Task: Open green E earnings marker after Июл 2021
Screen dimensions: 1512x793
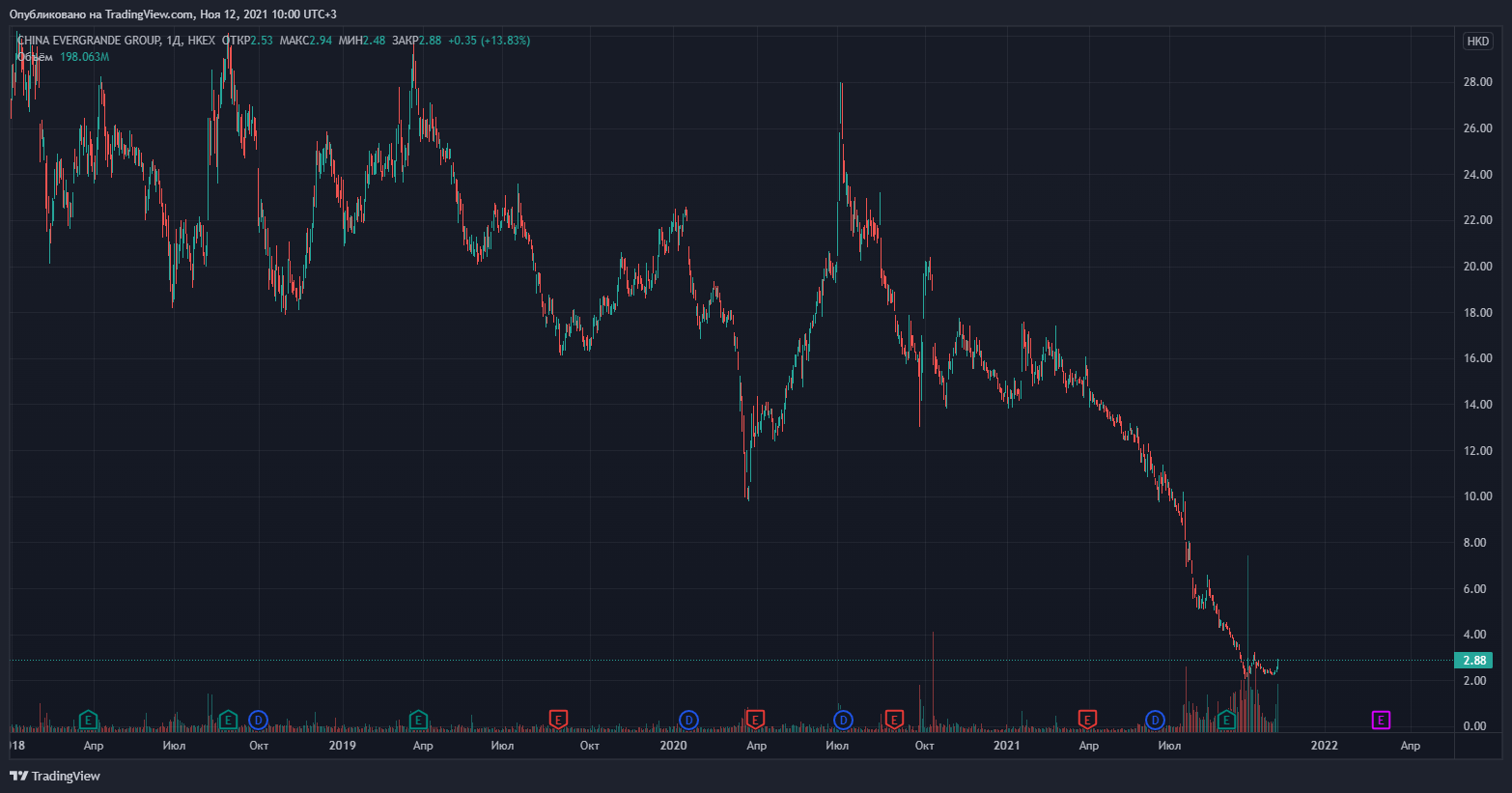Action: (1226, 720)
